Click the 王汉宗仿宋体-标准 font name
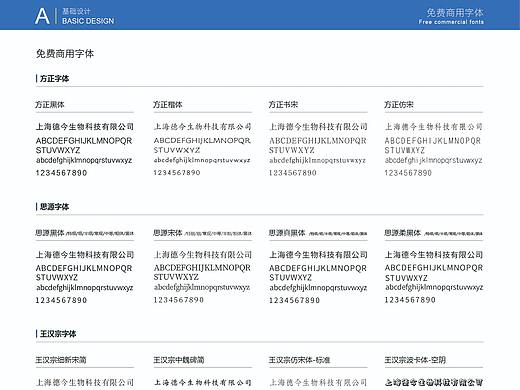Screen dimensions: 520x390 click(x=299, y=360)
